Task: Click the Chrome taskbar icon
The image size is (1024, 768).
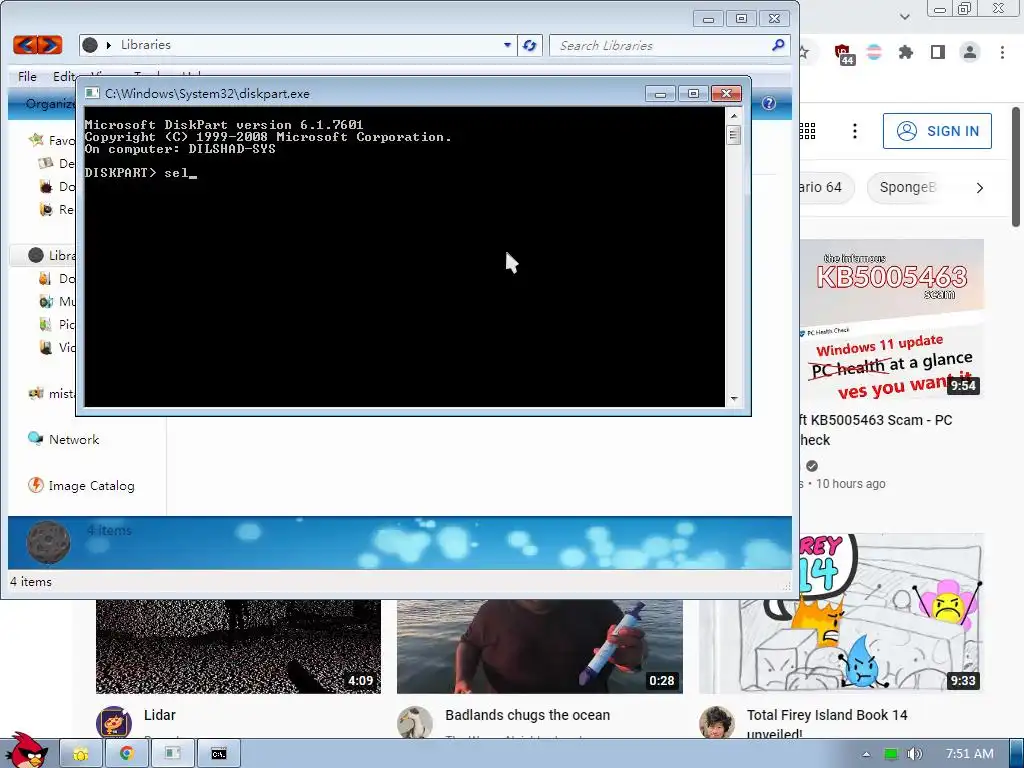Action: click(127, 754)
